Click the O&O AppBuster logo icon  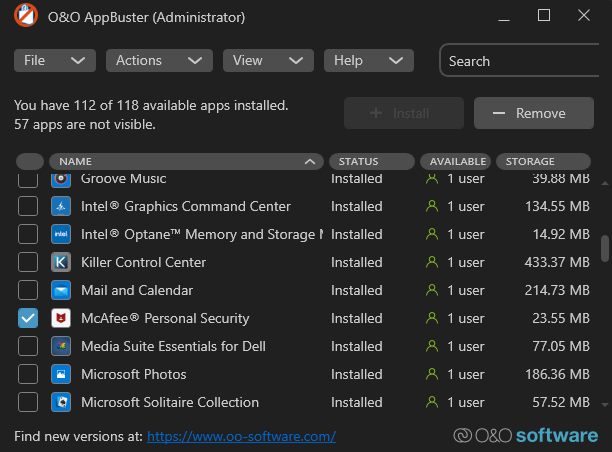point(26,16)
